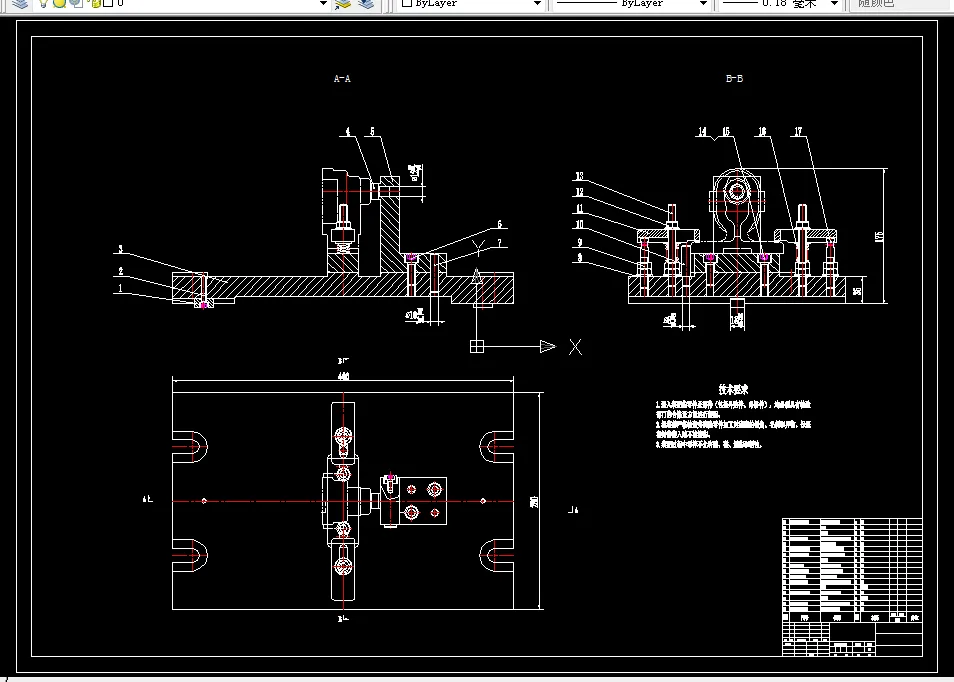Screen dimensions: 954x682
Task: Click the 440 width dimension text
Action: [x=343, y=377]
